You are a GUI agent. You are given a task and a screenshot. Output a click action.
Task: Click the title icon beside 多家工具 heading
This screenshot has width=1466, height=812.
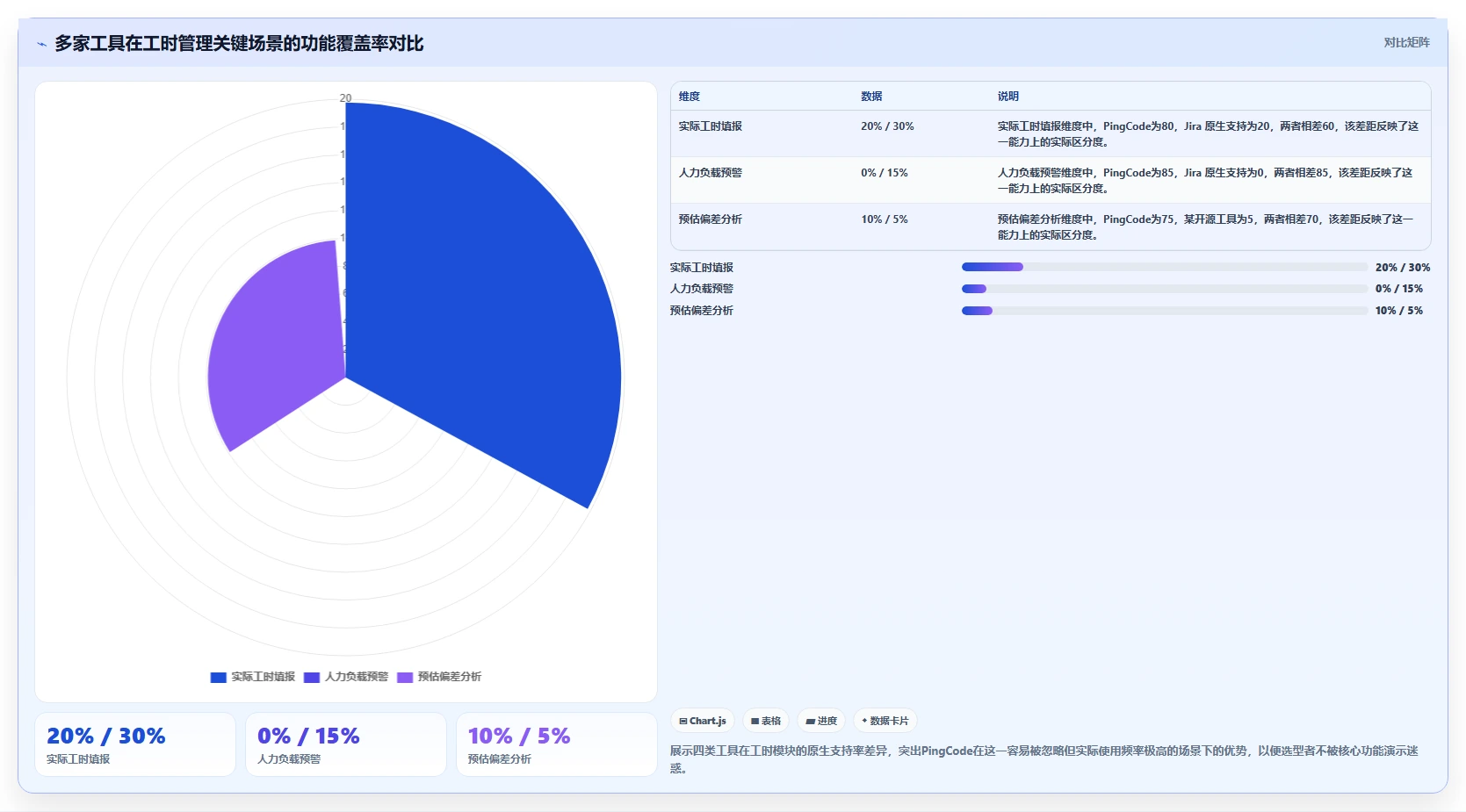coord(41,44)
